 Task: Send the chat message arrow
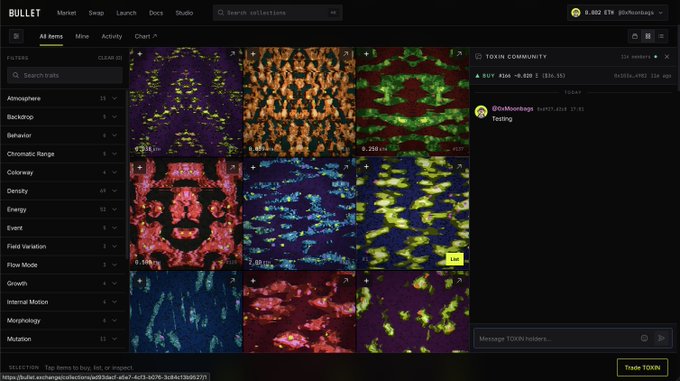(661, 338)
